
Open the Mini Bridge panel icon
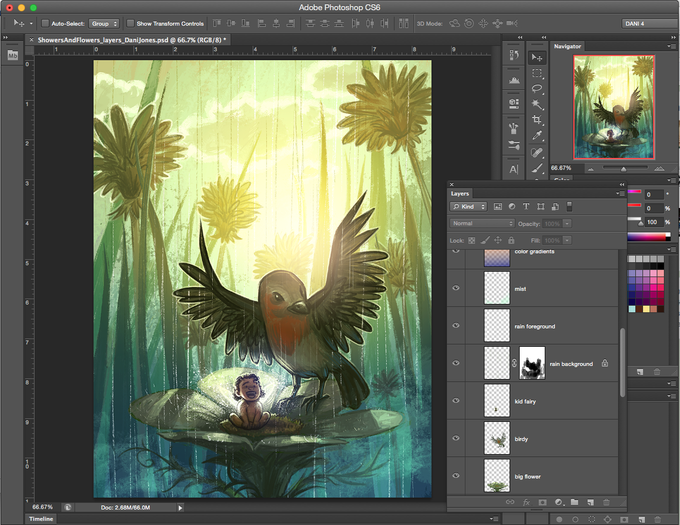pyautogui.click(x=13, y=55)
